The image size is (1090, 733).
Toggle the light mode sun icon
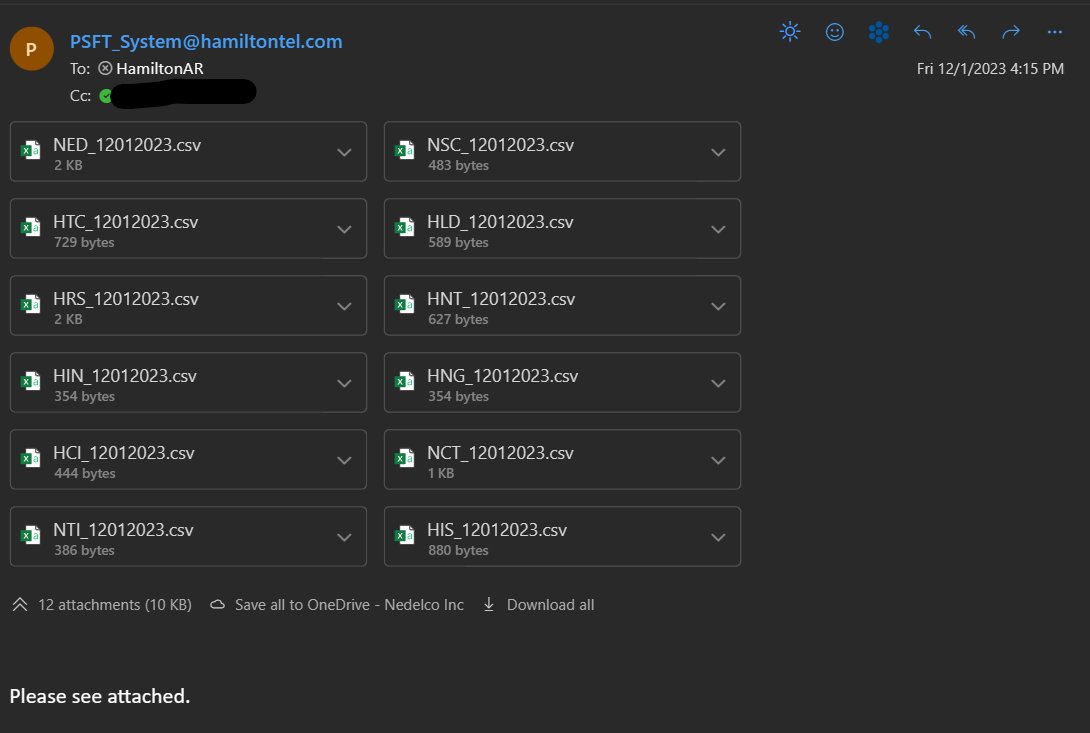click(790, 32)
